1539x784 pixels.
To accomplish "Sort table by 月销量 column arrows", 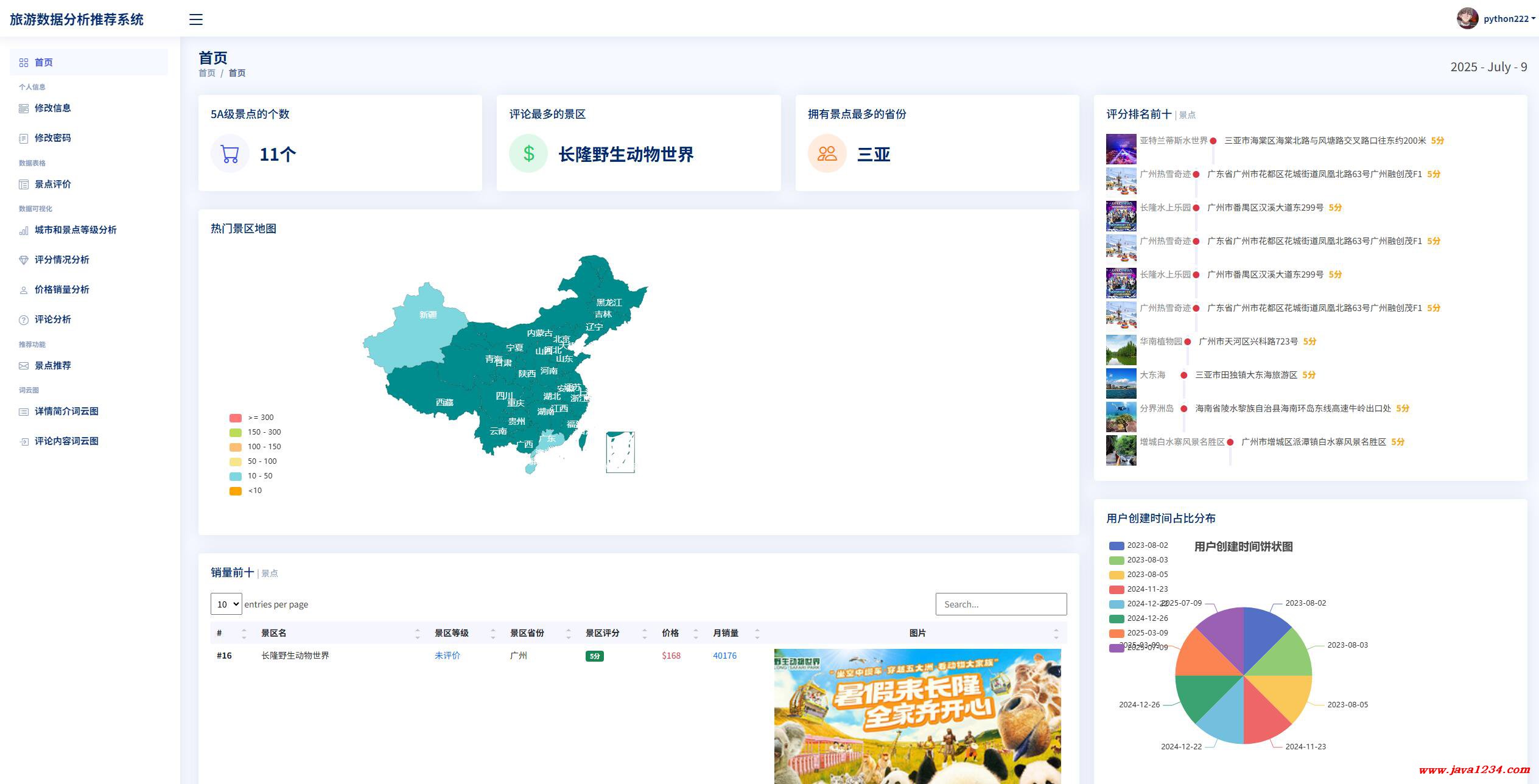I will pyautogui.click(x=757, y=634).
